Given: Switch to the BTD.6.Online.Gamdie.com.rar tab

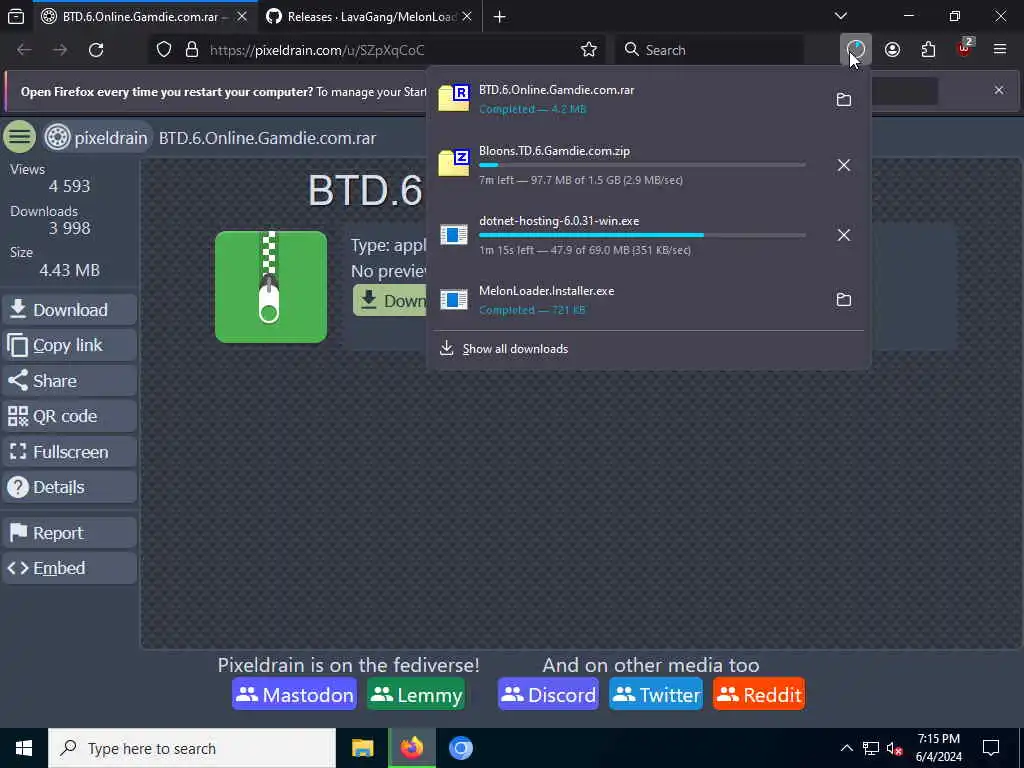Looking at the screenshot, I should click(x=140, y=16).
